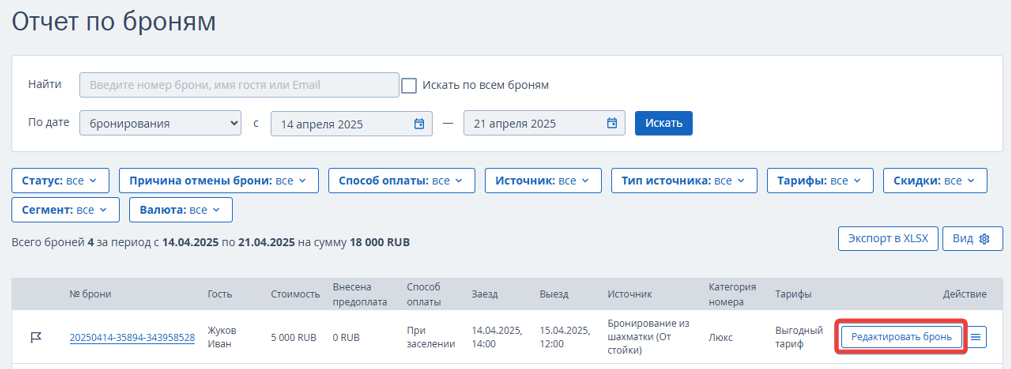Click the Заезд column header
The height and width of the screenshot is (369, 1011).
click(484, 294)
